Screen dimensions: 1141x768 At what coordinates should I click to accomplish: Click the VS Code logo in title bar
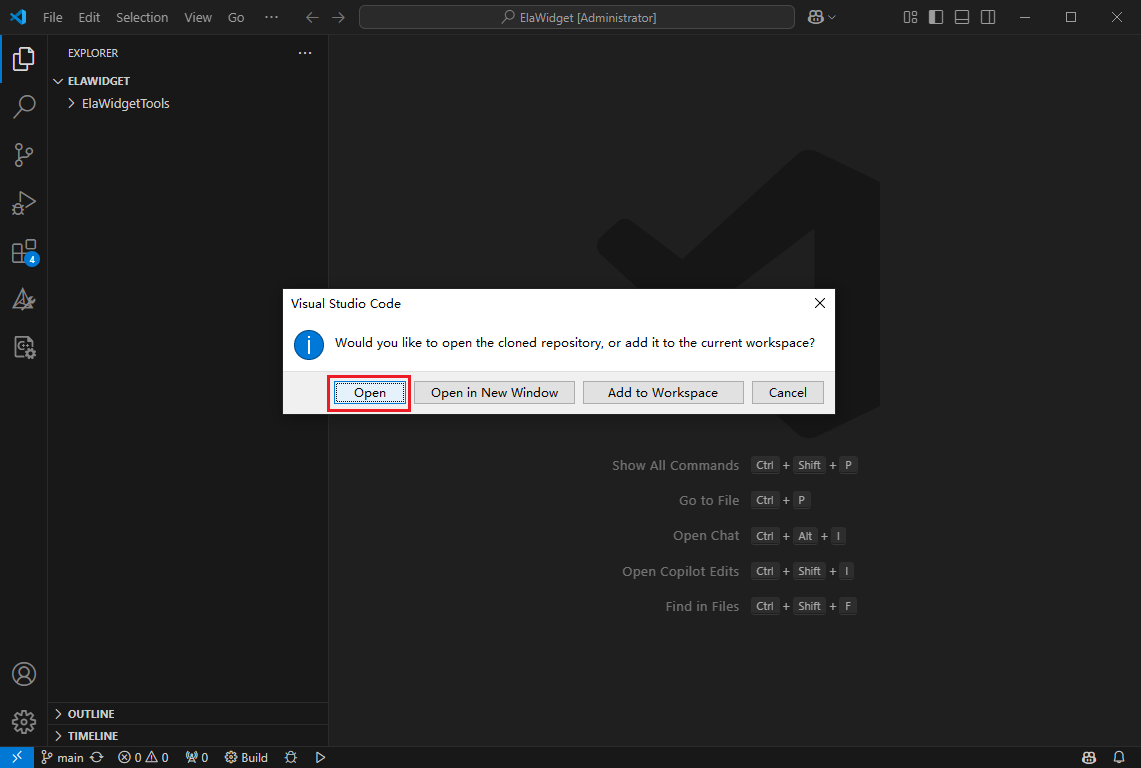pyautogui.click(x=18, y=17)
